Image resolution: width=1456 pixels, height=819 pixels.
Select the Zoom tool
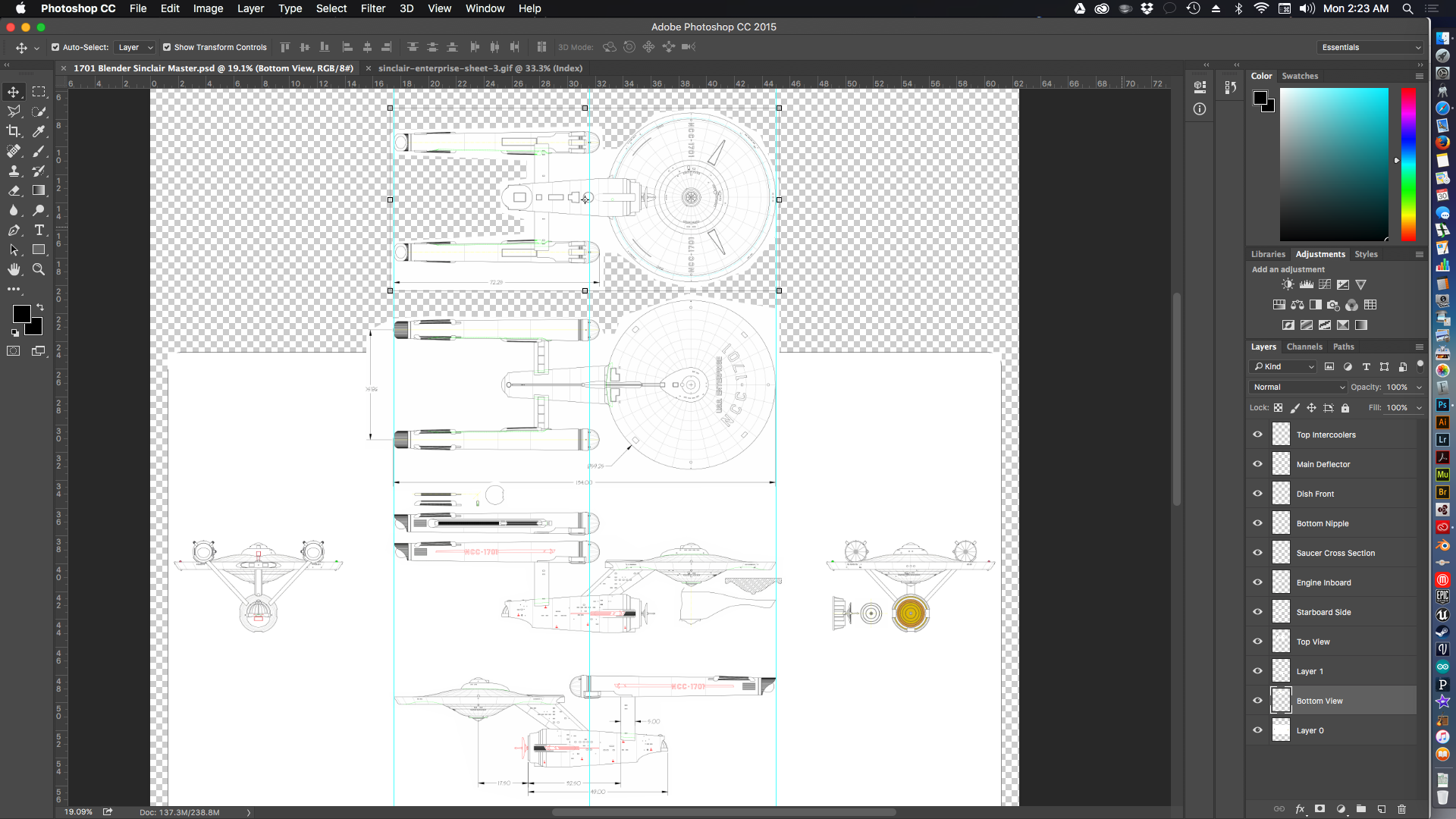point(39,269)
